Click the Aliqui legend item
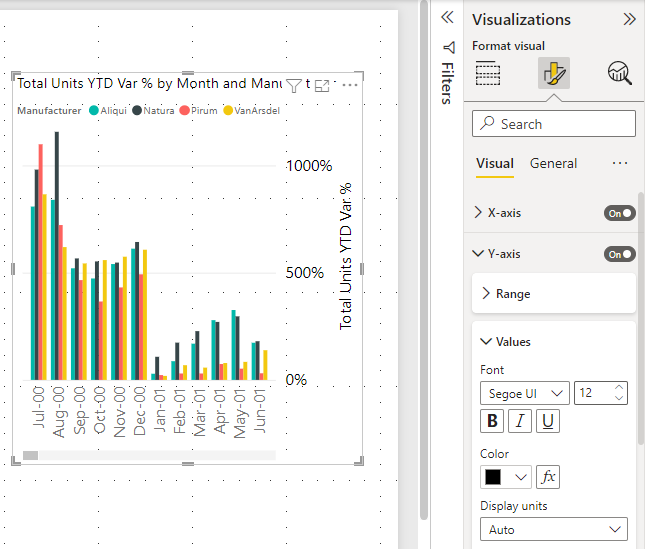Viewport: 645px width, 549px height. pos(108,111)
